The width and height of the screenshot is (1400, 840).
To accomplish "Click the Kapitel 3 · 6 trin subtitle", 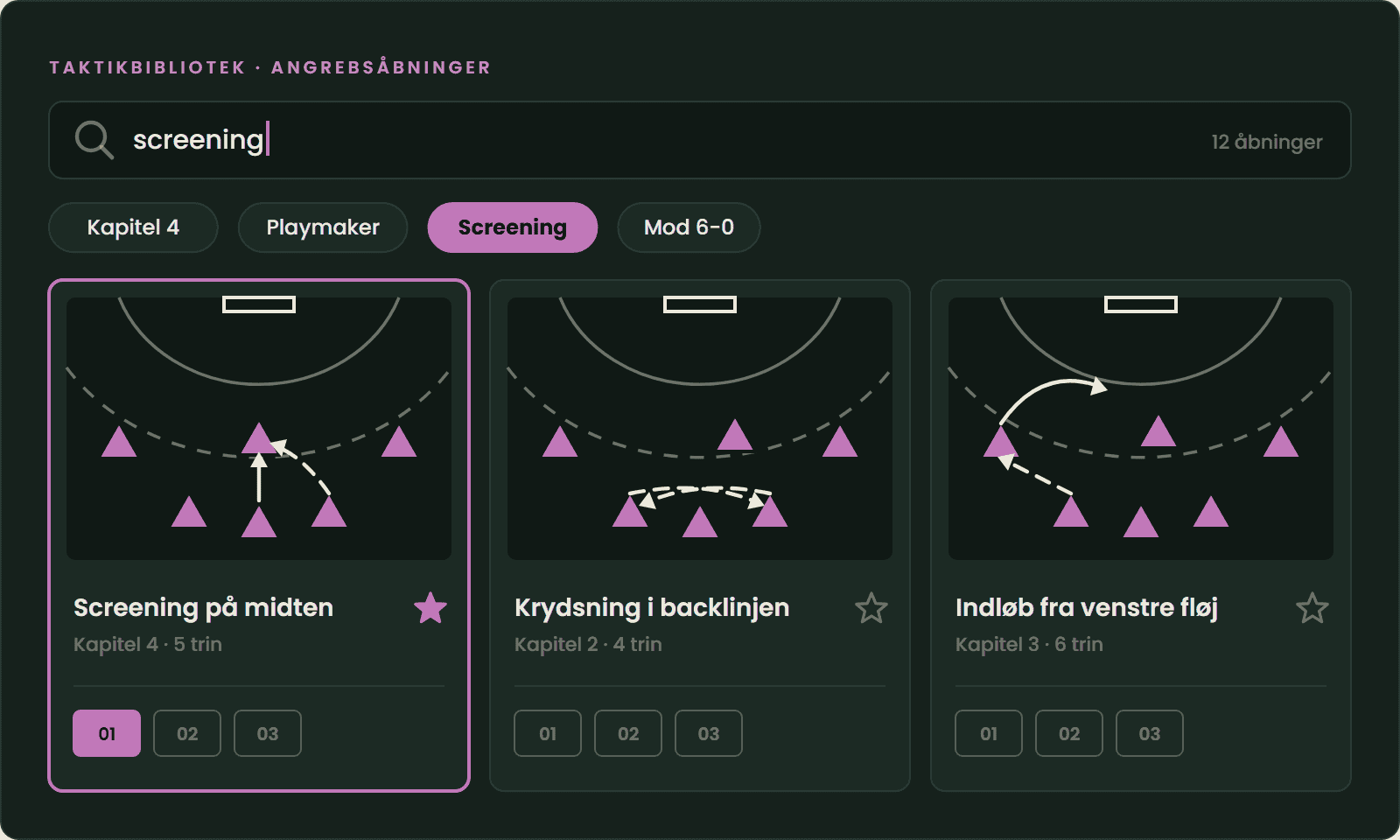I will click(x=1029, y=644).
